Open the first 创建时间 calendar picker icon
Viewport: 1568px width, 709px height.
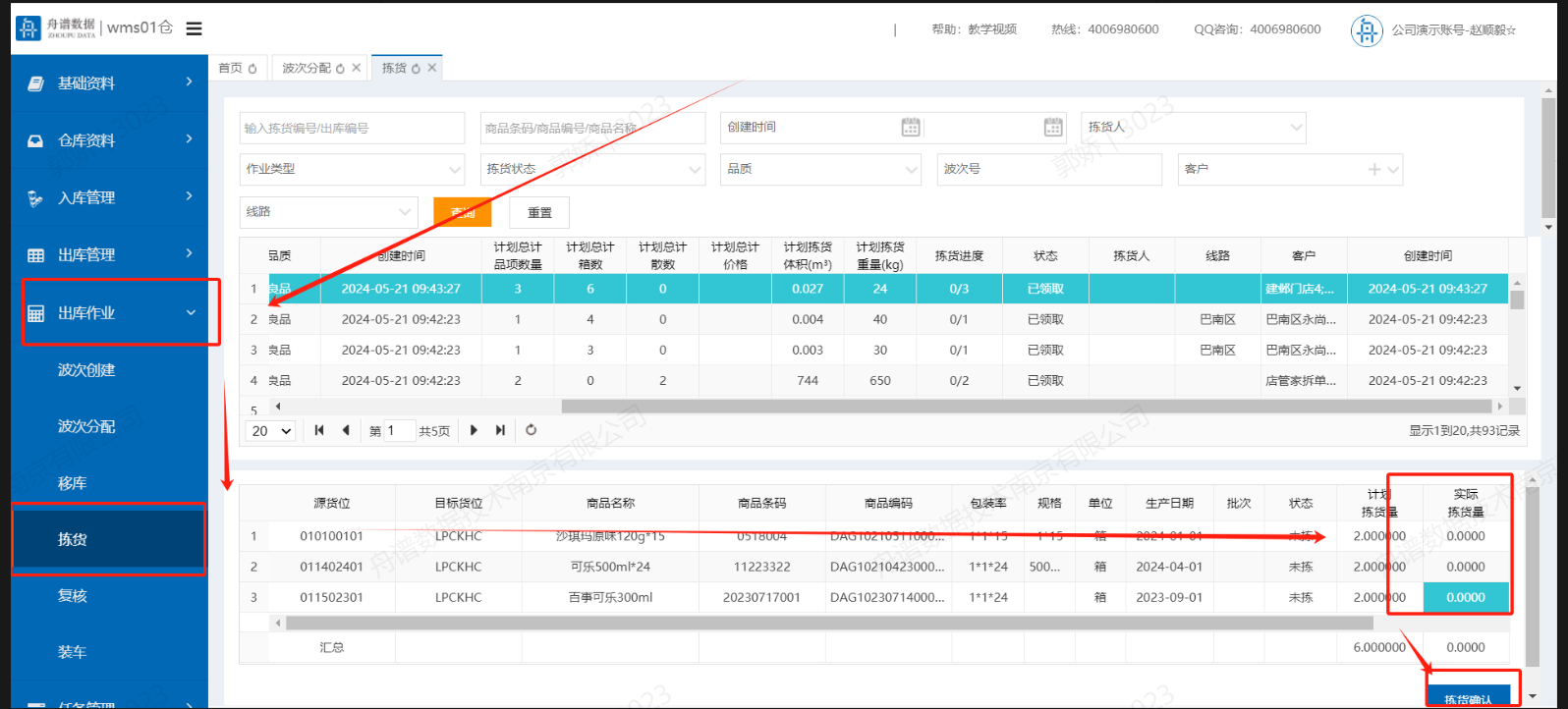coord(911,127)
